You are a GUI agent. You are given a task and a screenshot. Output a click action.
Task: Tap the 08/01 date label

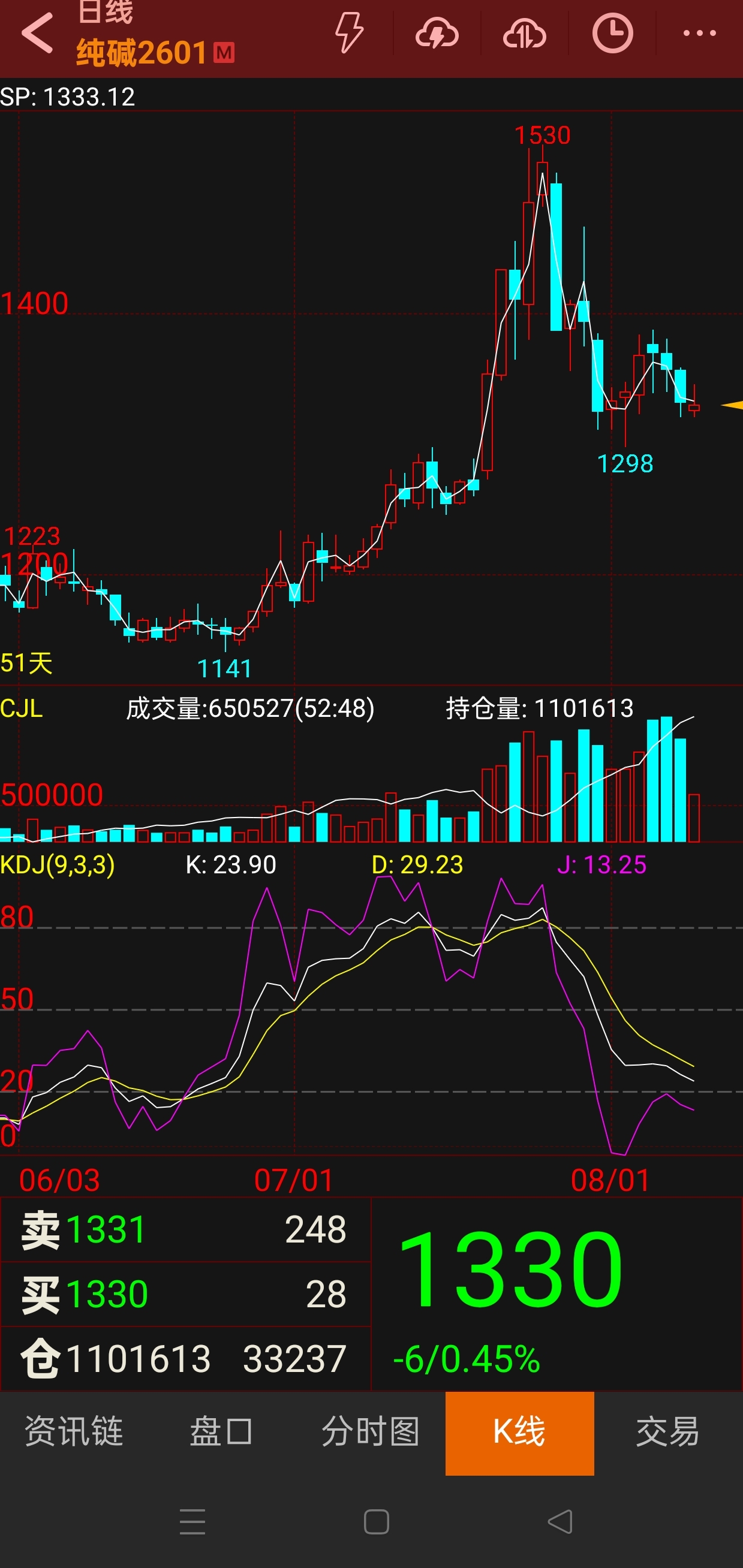pos(611,1181)
